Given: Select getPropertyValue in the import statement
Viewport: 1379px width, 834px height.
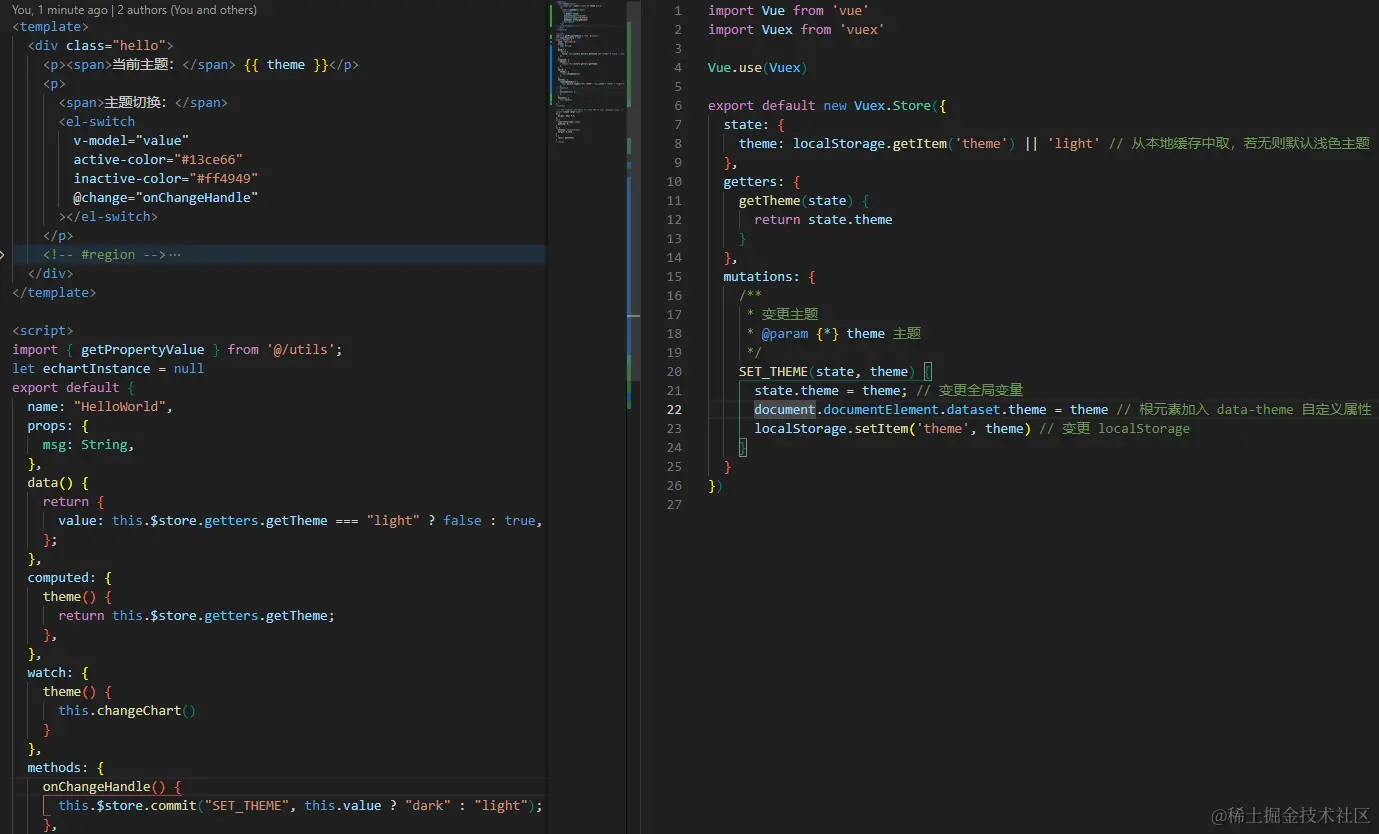Looking at the screenshot, I should click(x=143, y=350).
